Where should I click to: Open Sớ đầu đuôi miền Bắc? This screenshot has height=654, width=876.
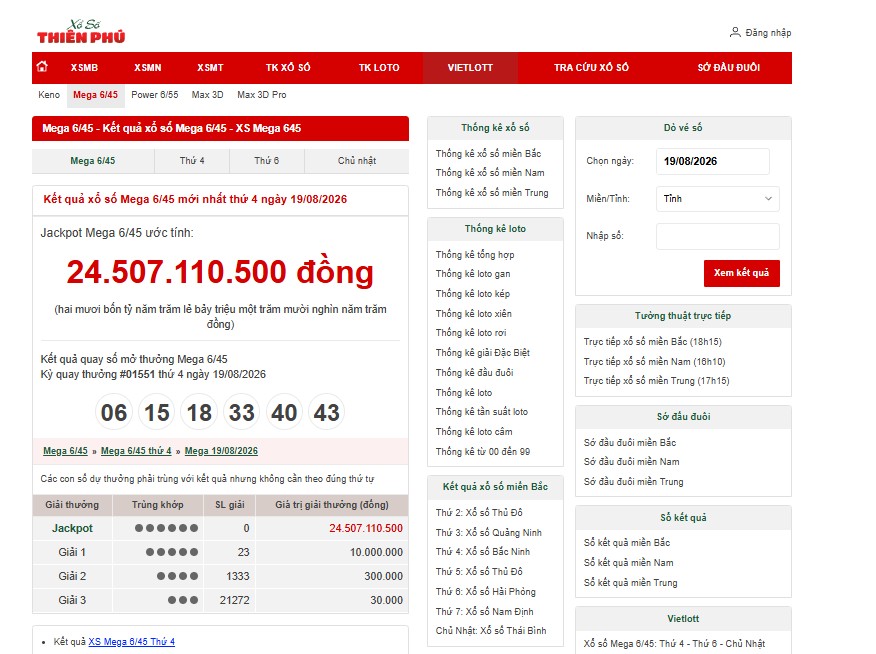click(x=630, y=443)
